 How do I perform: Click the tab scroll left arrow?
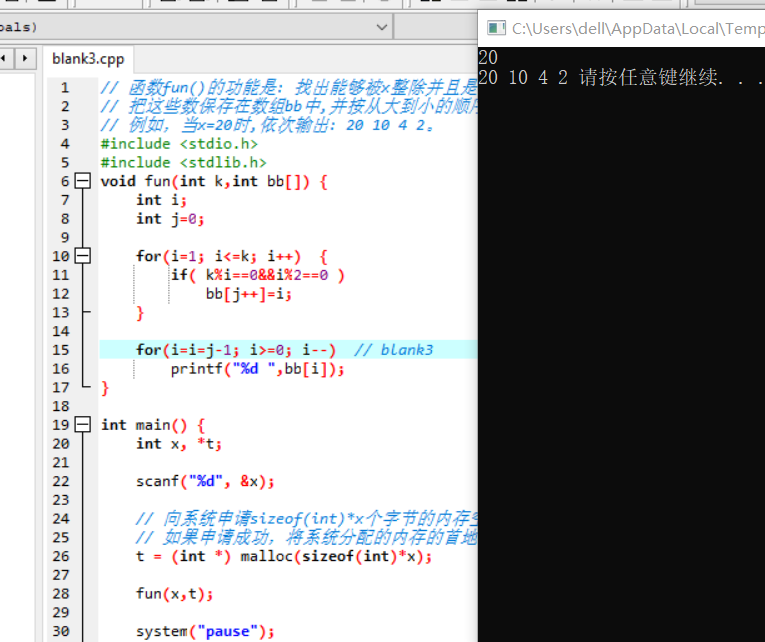(4, 59)
